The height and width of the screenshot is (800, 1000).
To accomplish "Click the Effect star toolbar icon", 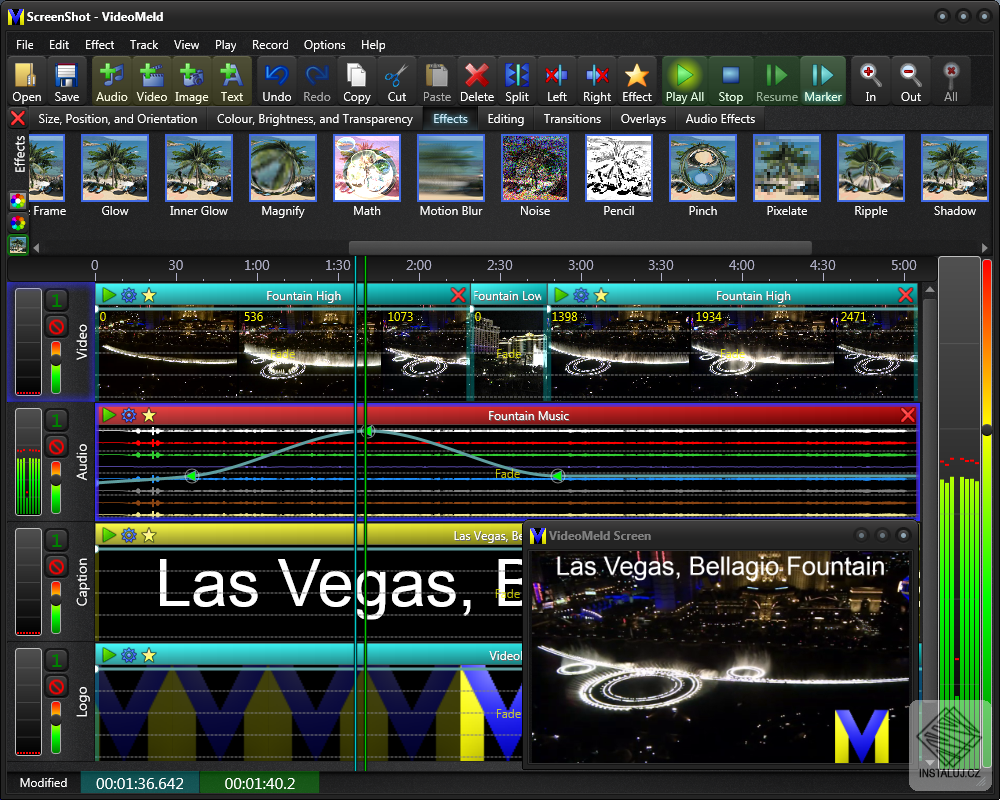I will (636, 81).
